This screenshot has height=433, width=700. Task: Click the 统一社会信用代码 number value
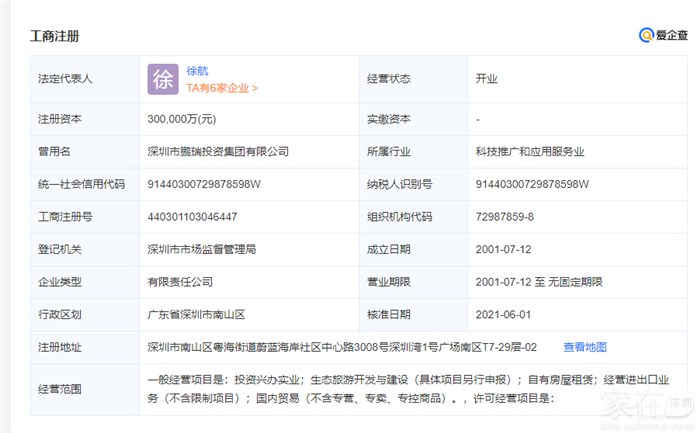tap(204, 184)
